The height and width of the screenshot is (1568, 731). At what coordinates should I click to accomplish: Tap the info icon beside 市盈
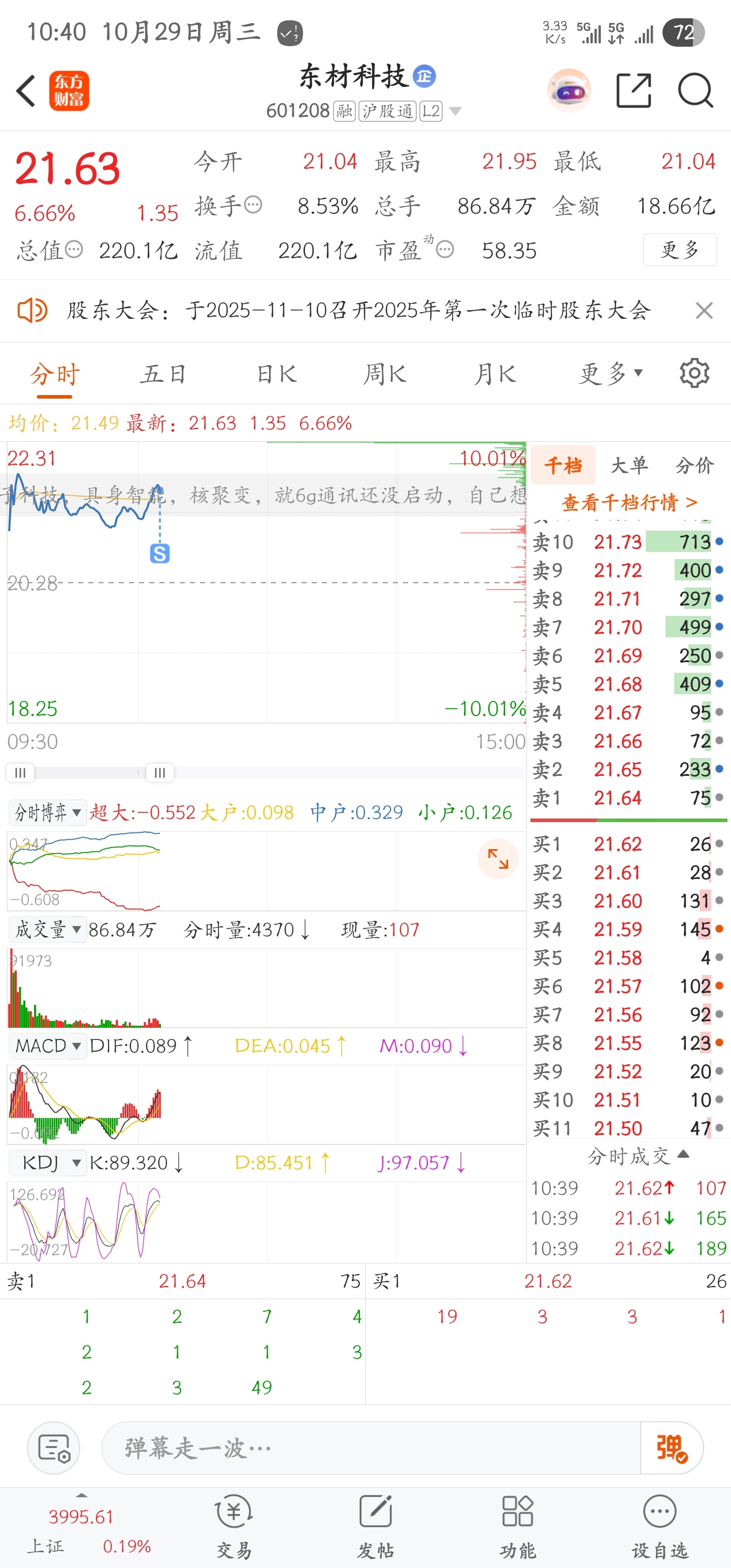446,249
